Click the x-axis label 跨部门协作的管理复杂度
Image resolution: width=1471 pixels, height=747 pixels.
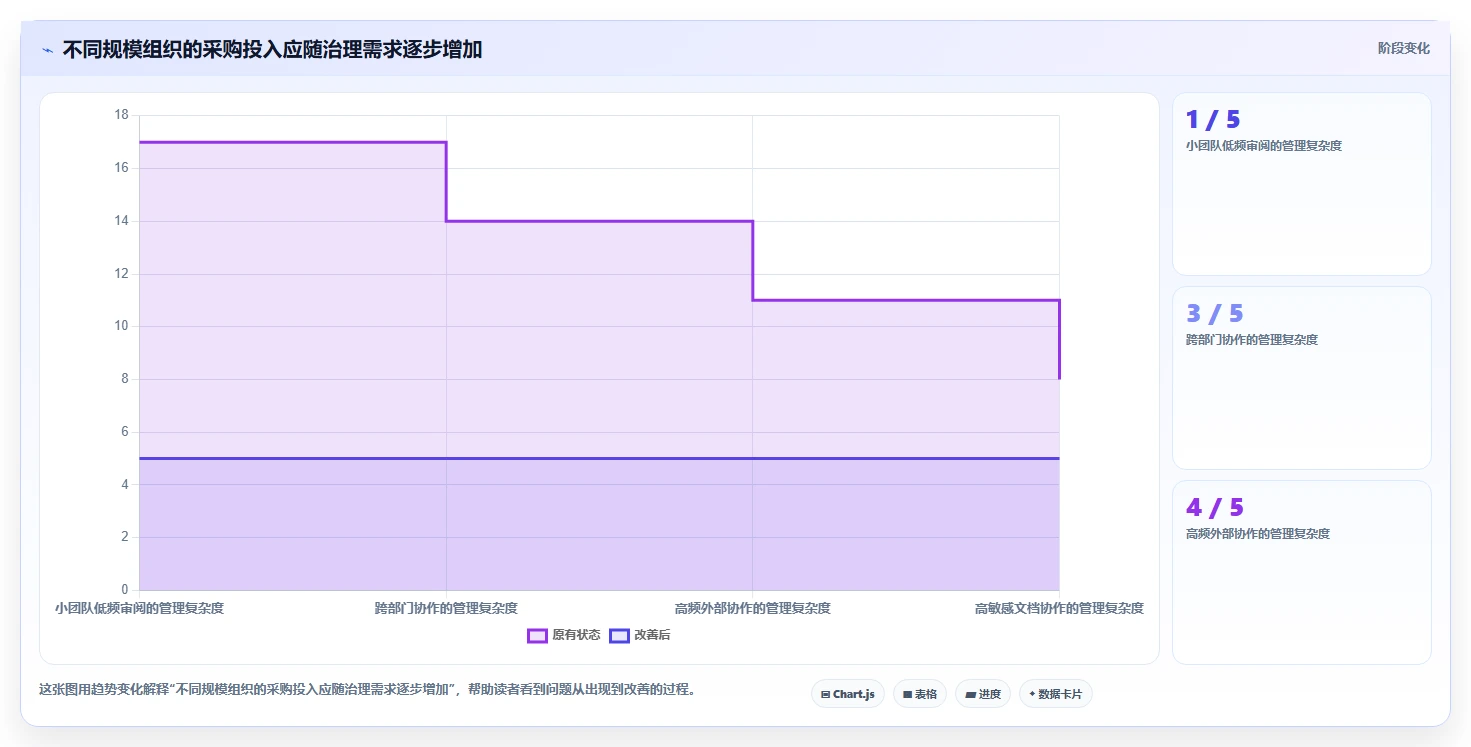click(446, 608)
